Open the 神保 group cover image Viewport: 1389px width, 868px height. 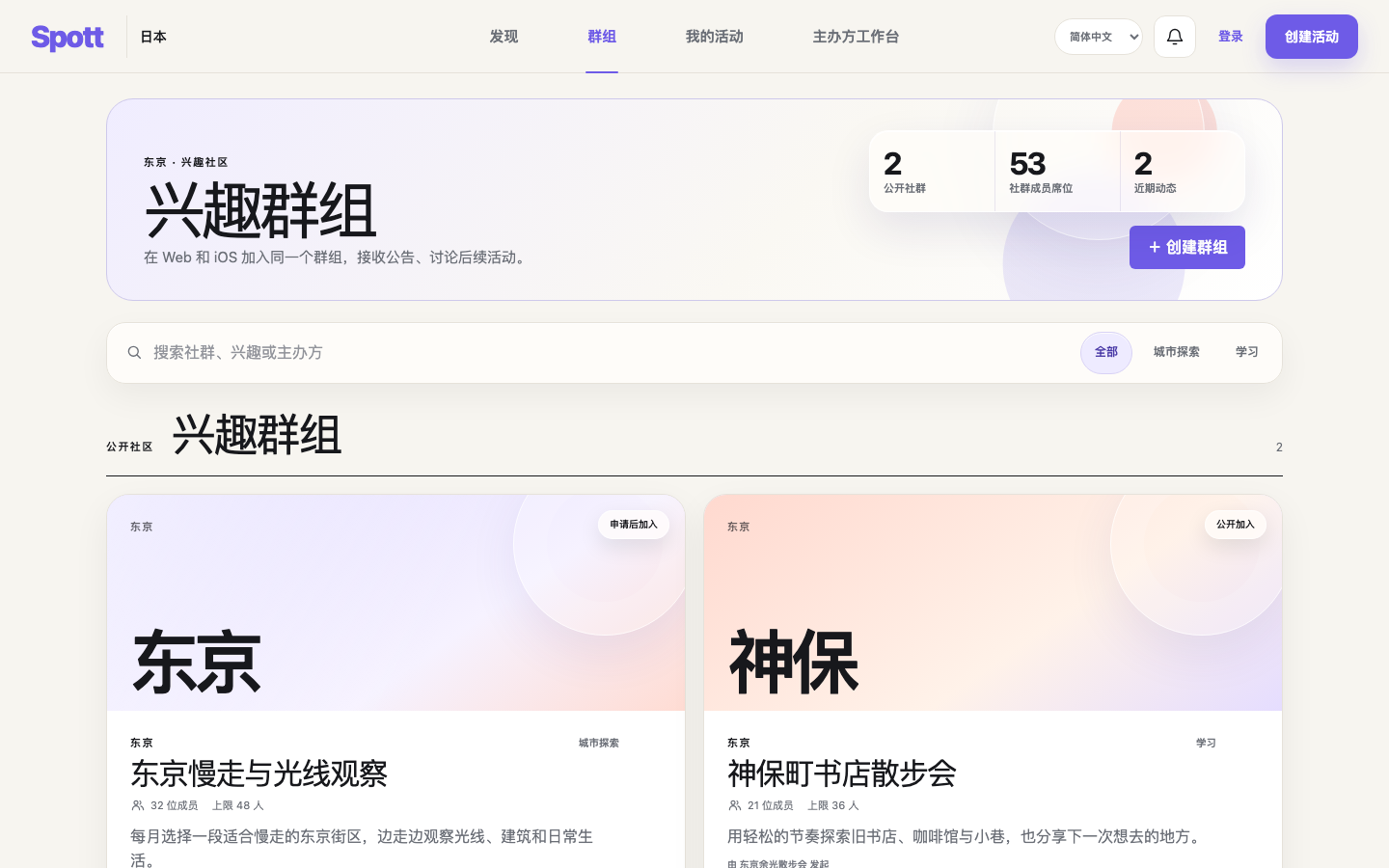993,603
